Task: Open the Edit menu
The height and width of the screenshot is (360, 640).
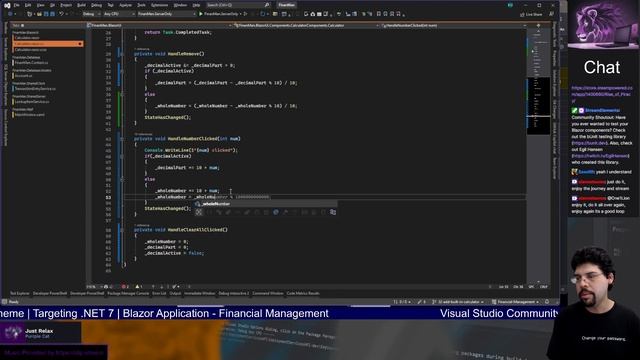Action: coord(28,5)
